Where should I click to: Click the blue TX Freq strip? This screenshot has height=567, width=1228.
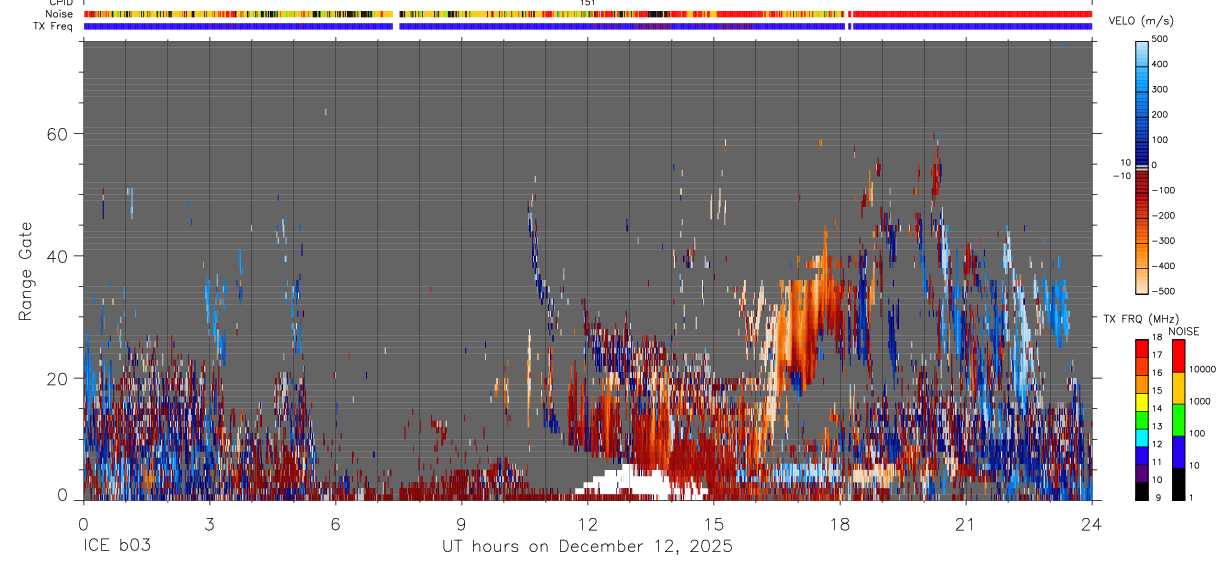click(588, 26)
